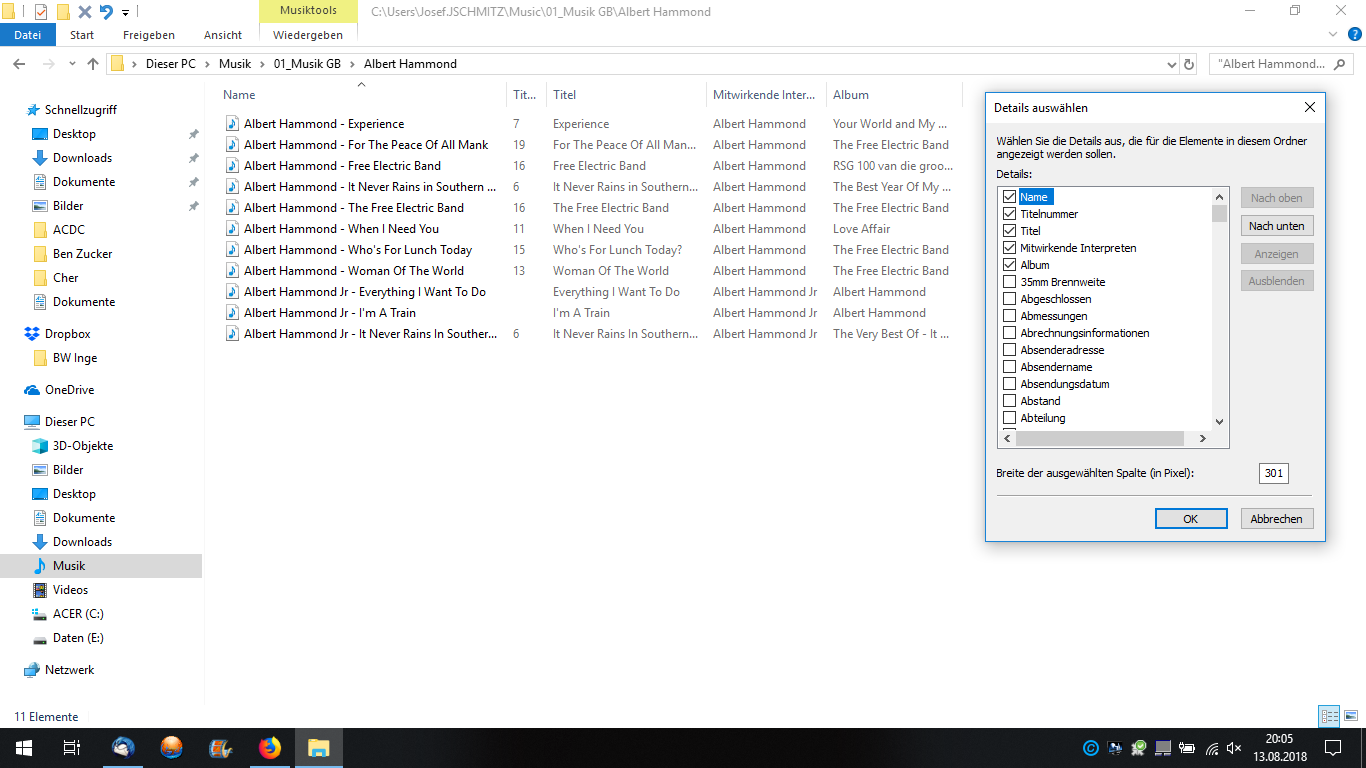
Task: Switch to the Start ribbon tab
Action: 82,35
